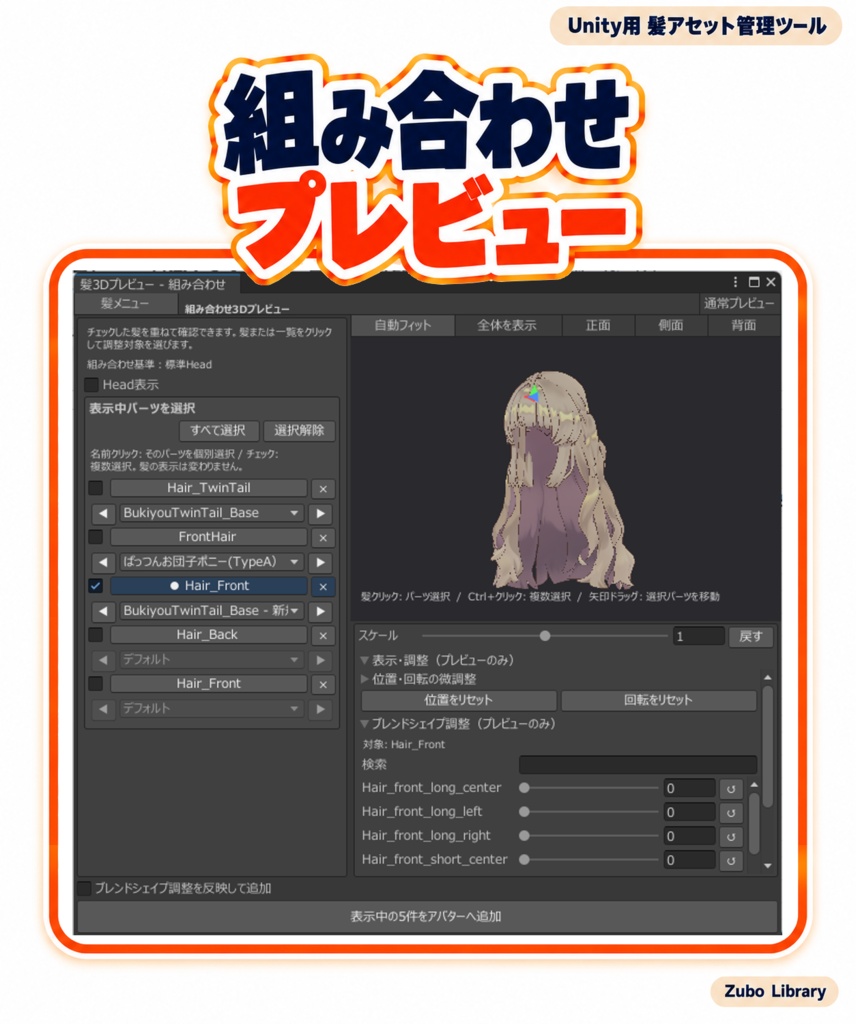Open the ぱっつんお団子ポニー(TypeA) dropdown
The width and height of the screenshot is (856, 1024).
[211, 562]
